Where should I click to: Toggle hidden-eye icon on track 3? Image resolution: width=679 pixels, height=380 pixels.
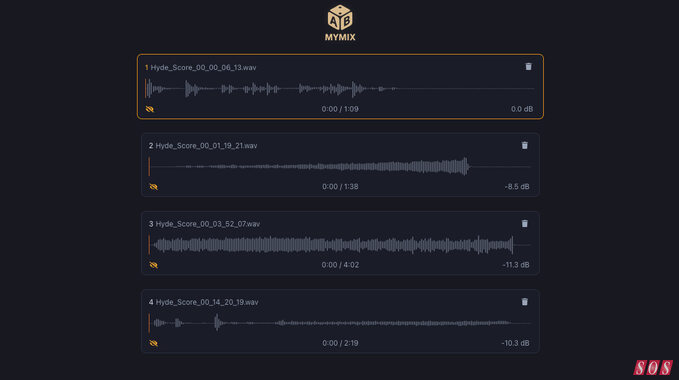pos(154,265)
